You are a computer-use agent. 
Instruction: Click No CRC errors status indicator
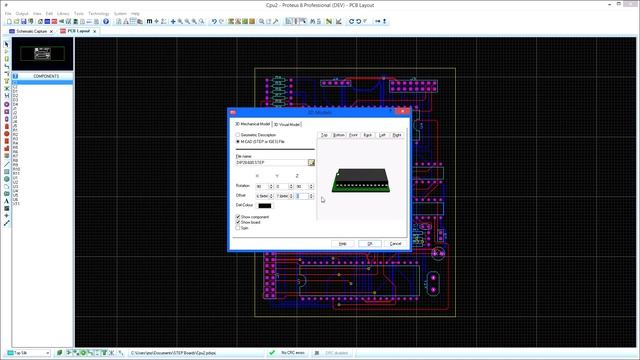tap(293, 353)
